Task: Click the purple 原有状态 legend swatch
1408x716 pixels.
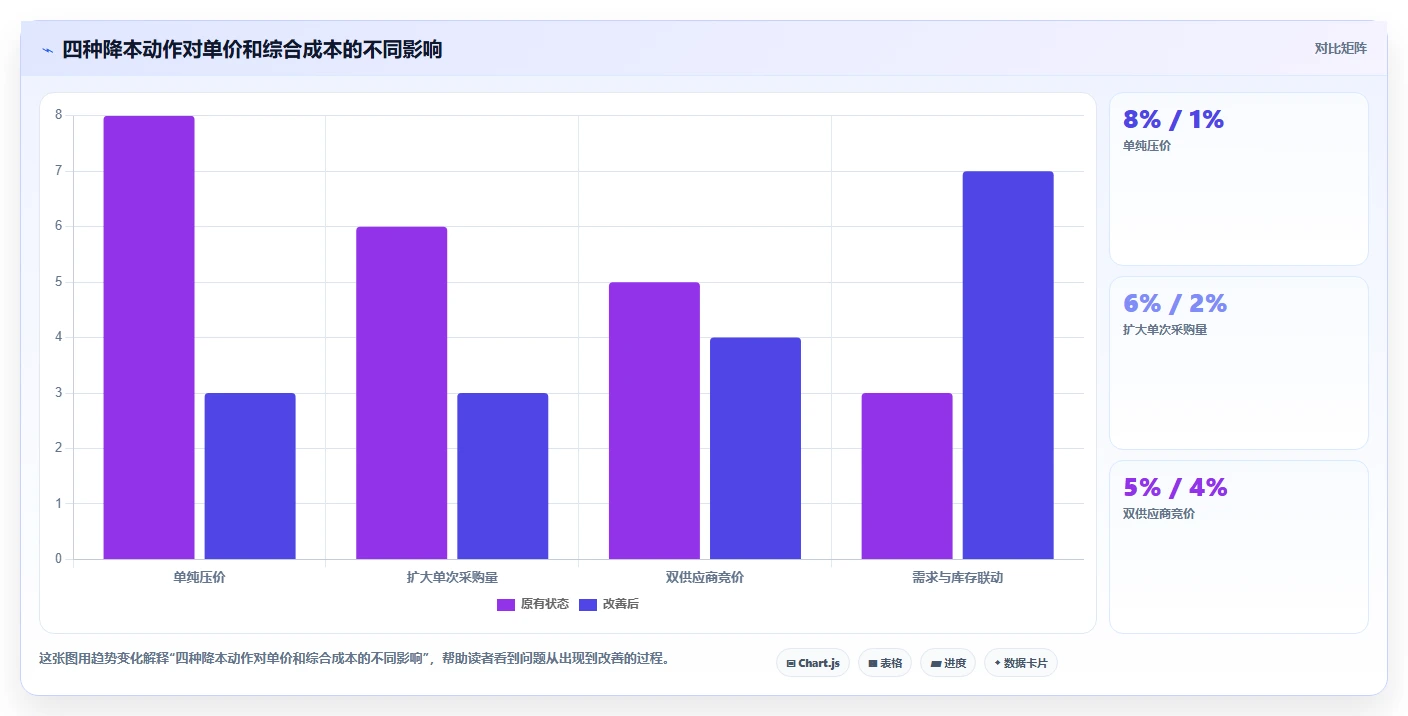Action: point(506,604)
